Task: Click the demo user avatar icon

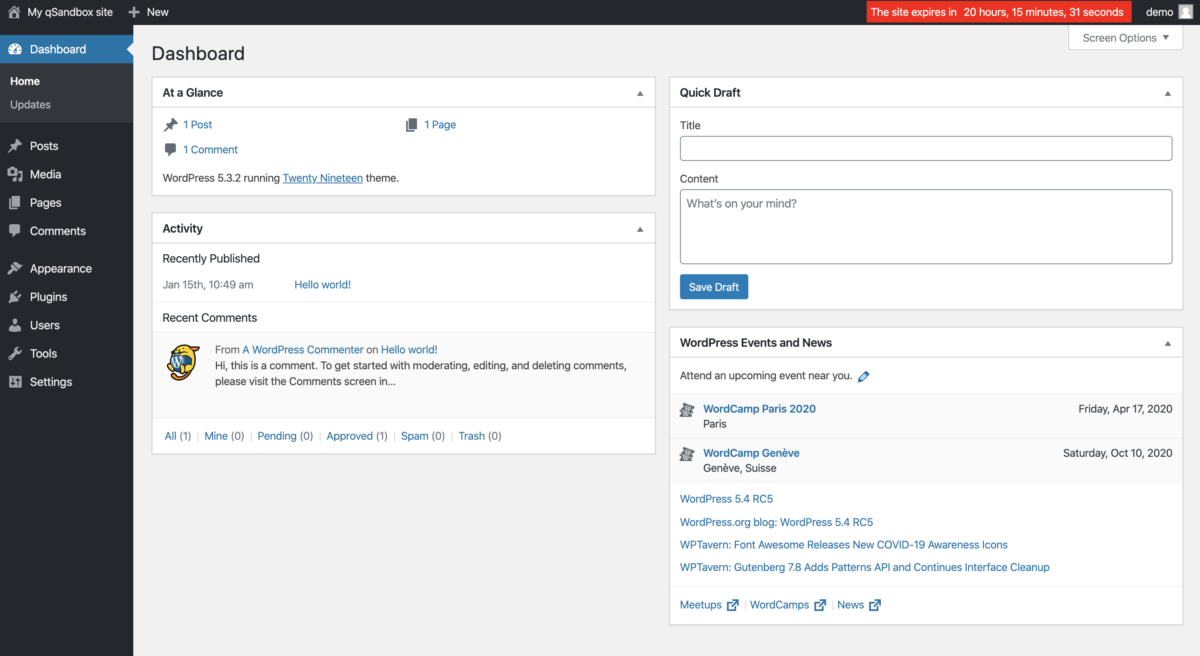Action: (x=1185, y=12)
